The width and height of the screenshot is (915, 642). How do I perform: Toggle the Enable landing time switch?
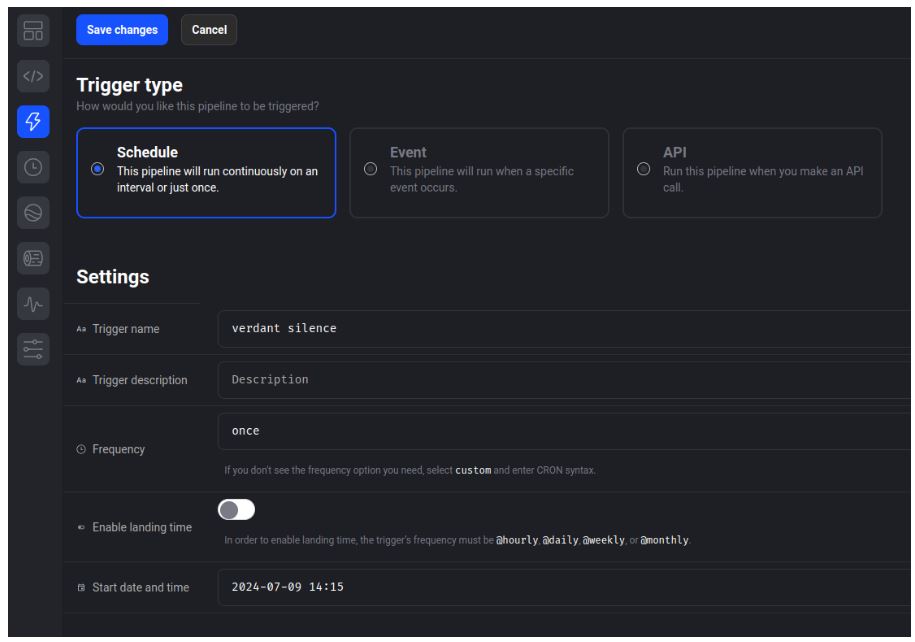click(237, 509)
